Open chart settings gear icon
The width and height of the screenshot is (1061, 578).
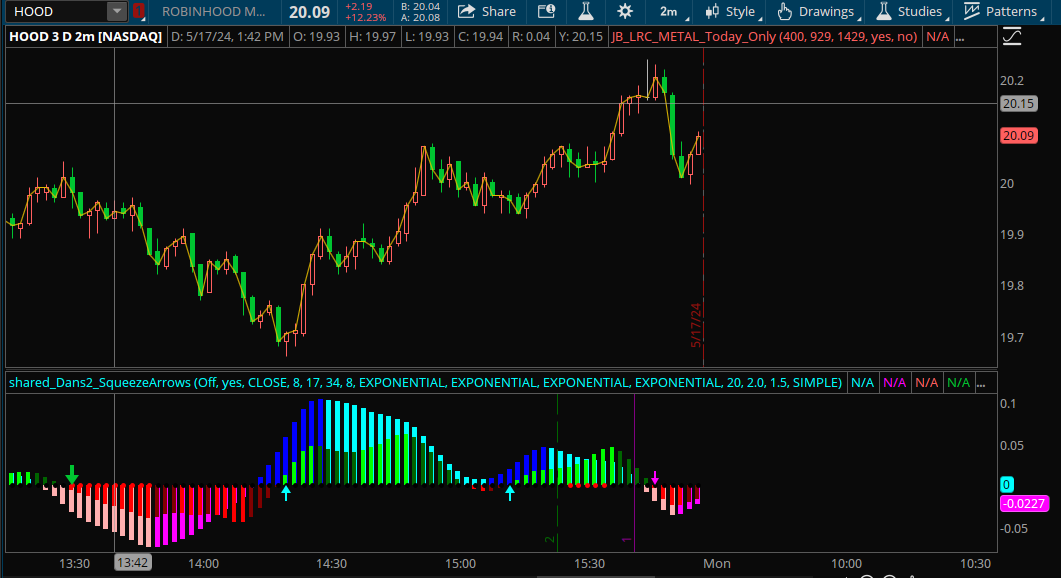625,12
